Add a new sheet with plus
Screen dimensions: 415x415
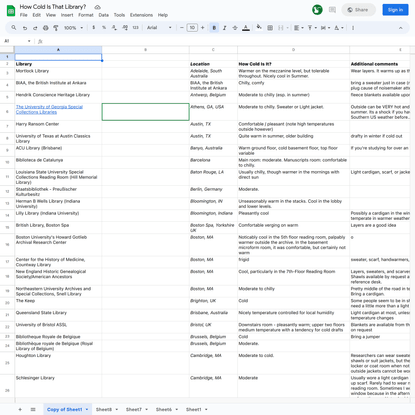(x=20, y=409)
